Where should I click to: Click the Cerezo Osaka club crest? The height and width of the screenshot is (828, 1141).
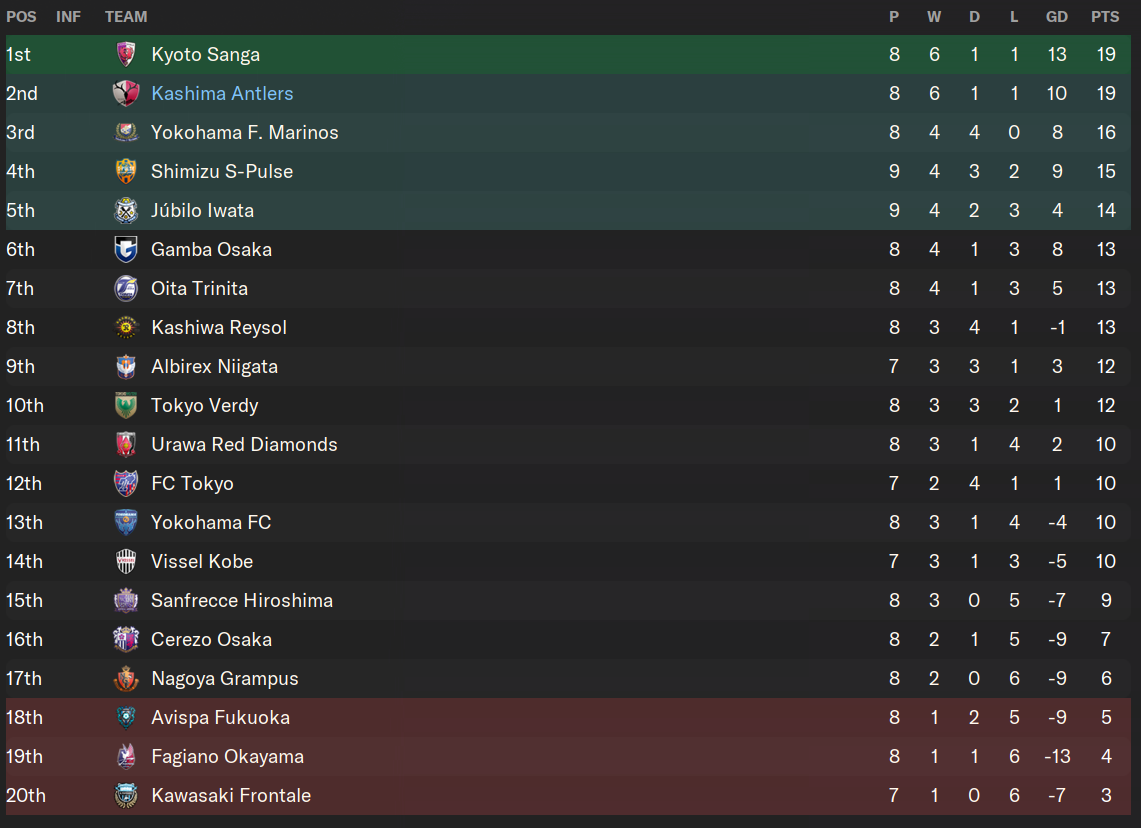coord(126,640)
